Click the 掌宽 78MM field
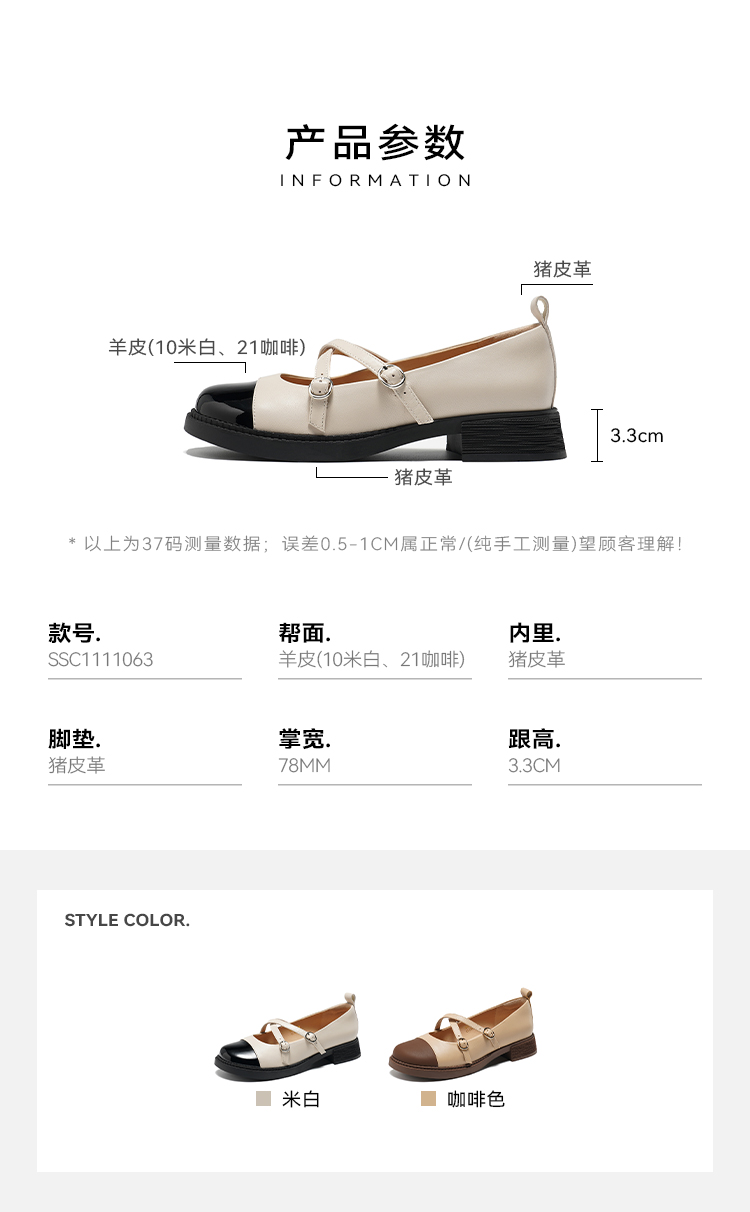The image size is (750, 1212). coord(375,756)
